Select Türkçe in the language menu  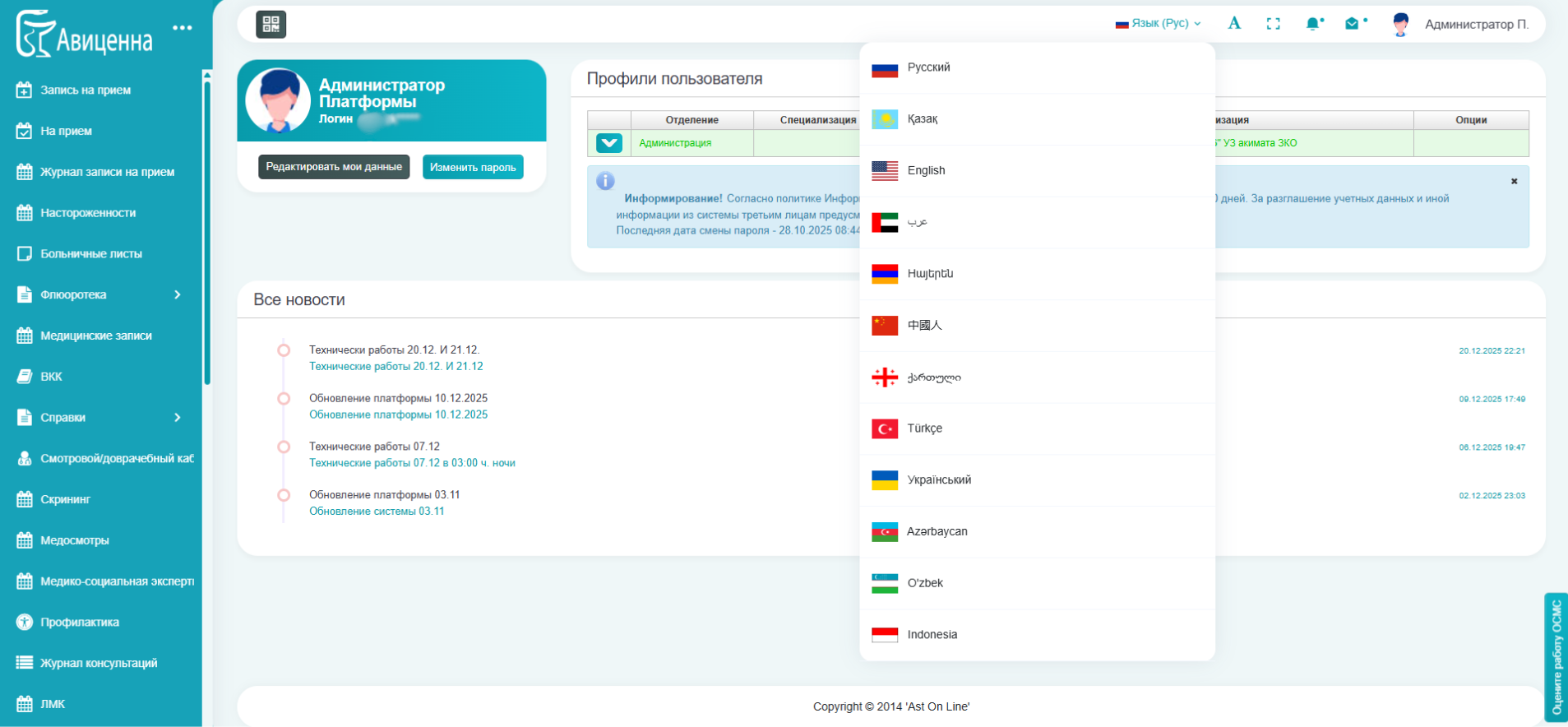[924, 428]
